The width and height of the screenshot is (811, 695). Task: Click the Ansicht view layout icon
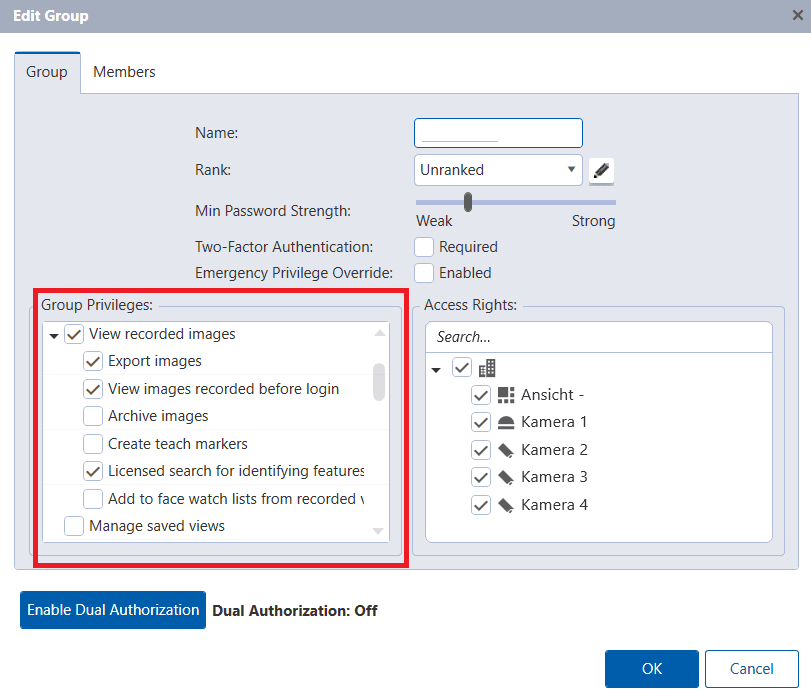tap(506, 395)
